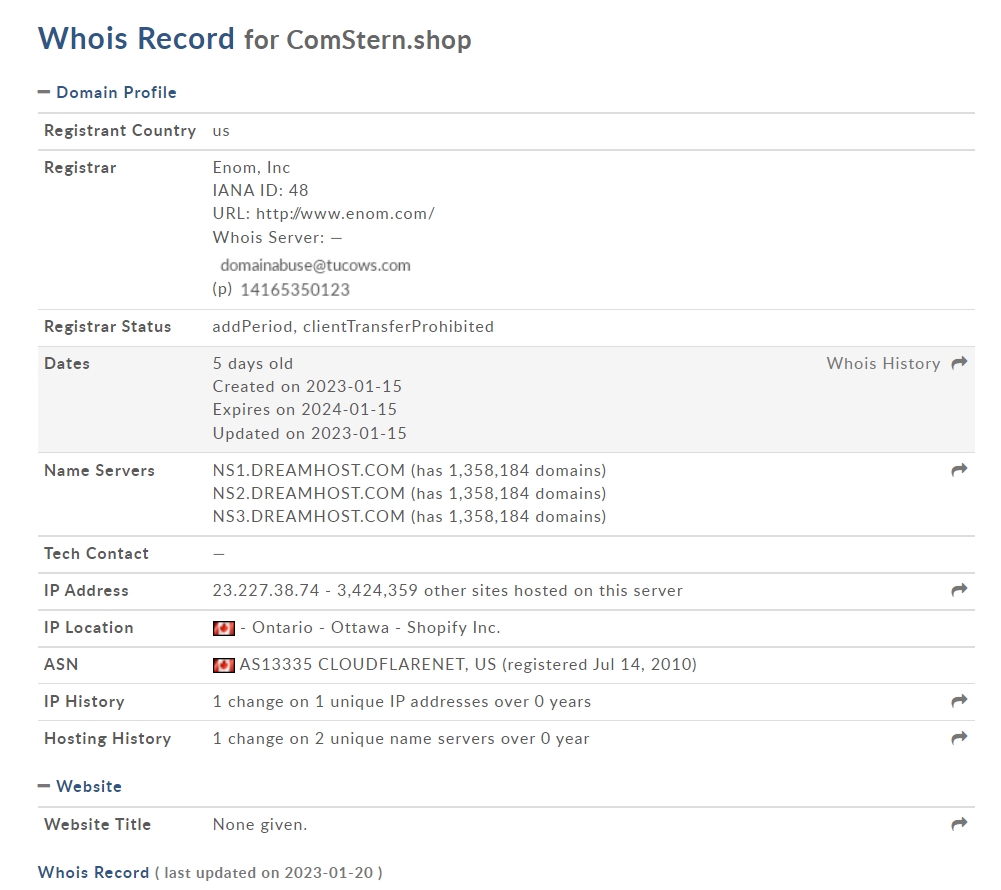Click Canada flag in IP Location row
Viewport: 1001px width, 890px height.
point(223,628)
